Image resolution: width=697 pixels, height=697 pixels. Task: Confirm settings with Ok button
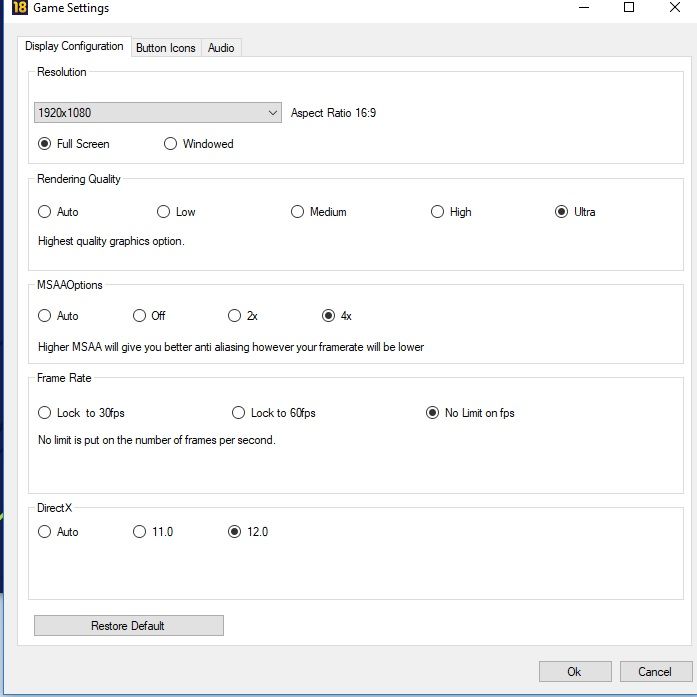[x=575, y=672]
